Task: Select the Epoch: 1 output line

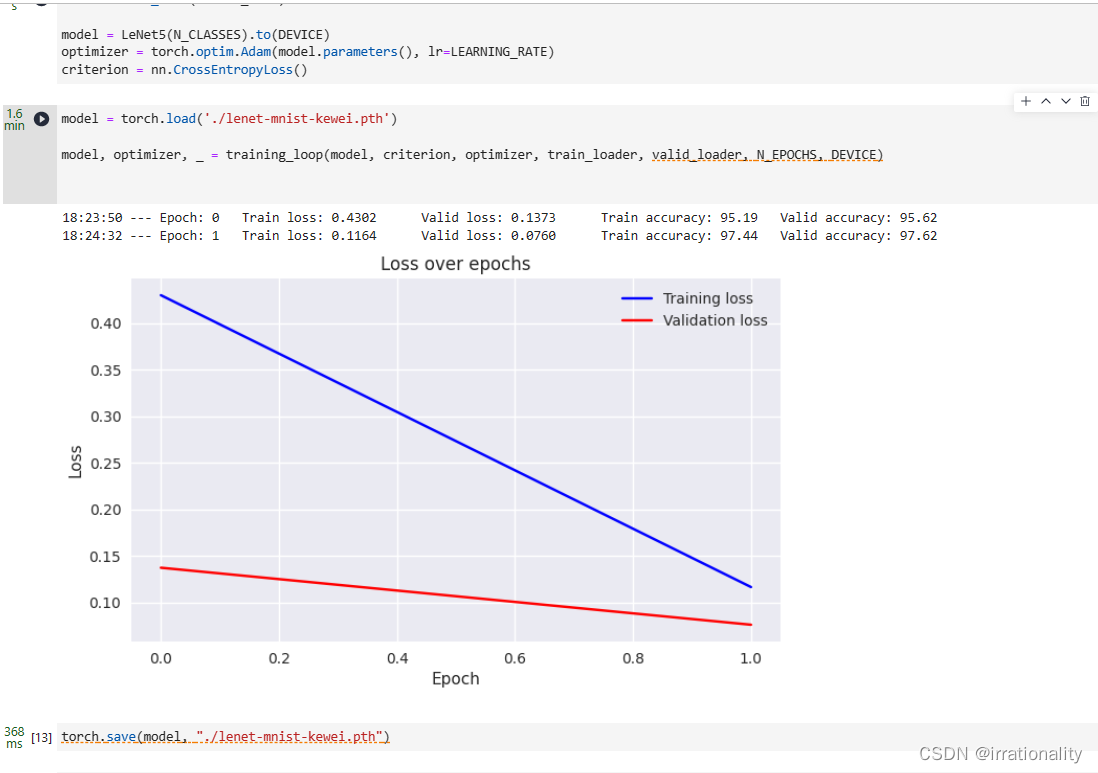Action: [x=499, y=236]
